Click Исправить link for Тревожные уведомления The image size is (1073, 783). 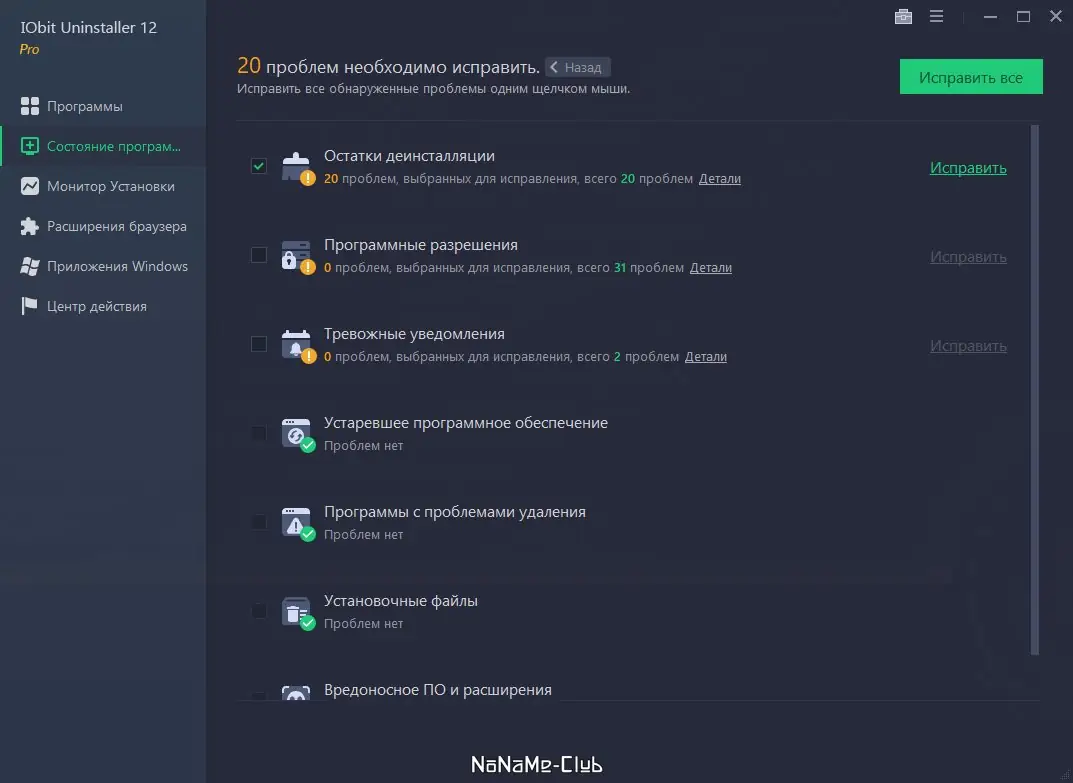[x=968, y=346]
